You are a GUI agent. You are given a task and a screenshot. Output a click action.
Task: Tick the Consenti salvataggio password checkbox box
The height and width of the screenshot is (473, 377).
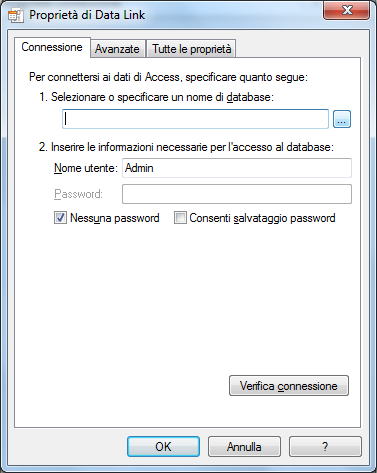point(180,218)
